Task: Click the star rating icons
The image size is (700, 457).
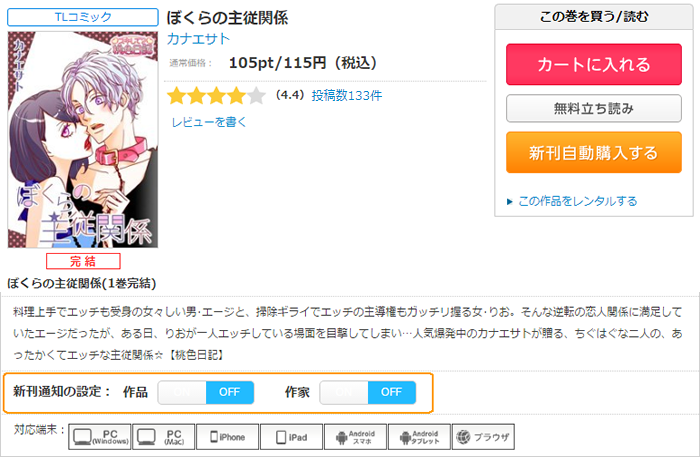Action: pos(217,96)
